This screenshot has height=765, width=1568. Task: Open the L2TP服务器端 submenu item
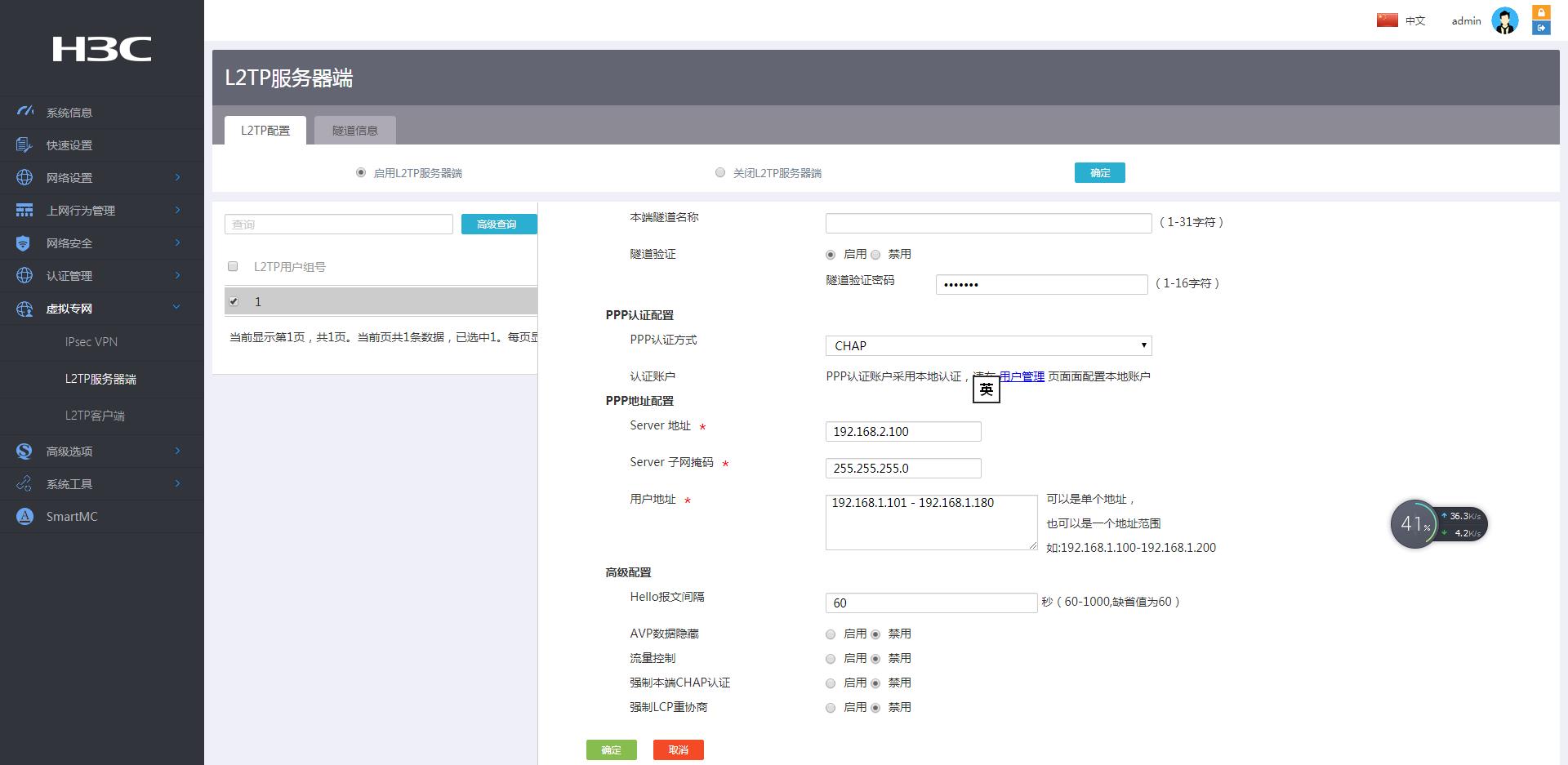click(100, 379)
